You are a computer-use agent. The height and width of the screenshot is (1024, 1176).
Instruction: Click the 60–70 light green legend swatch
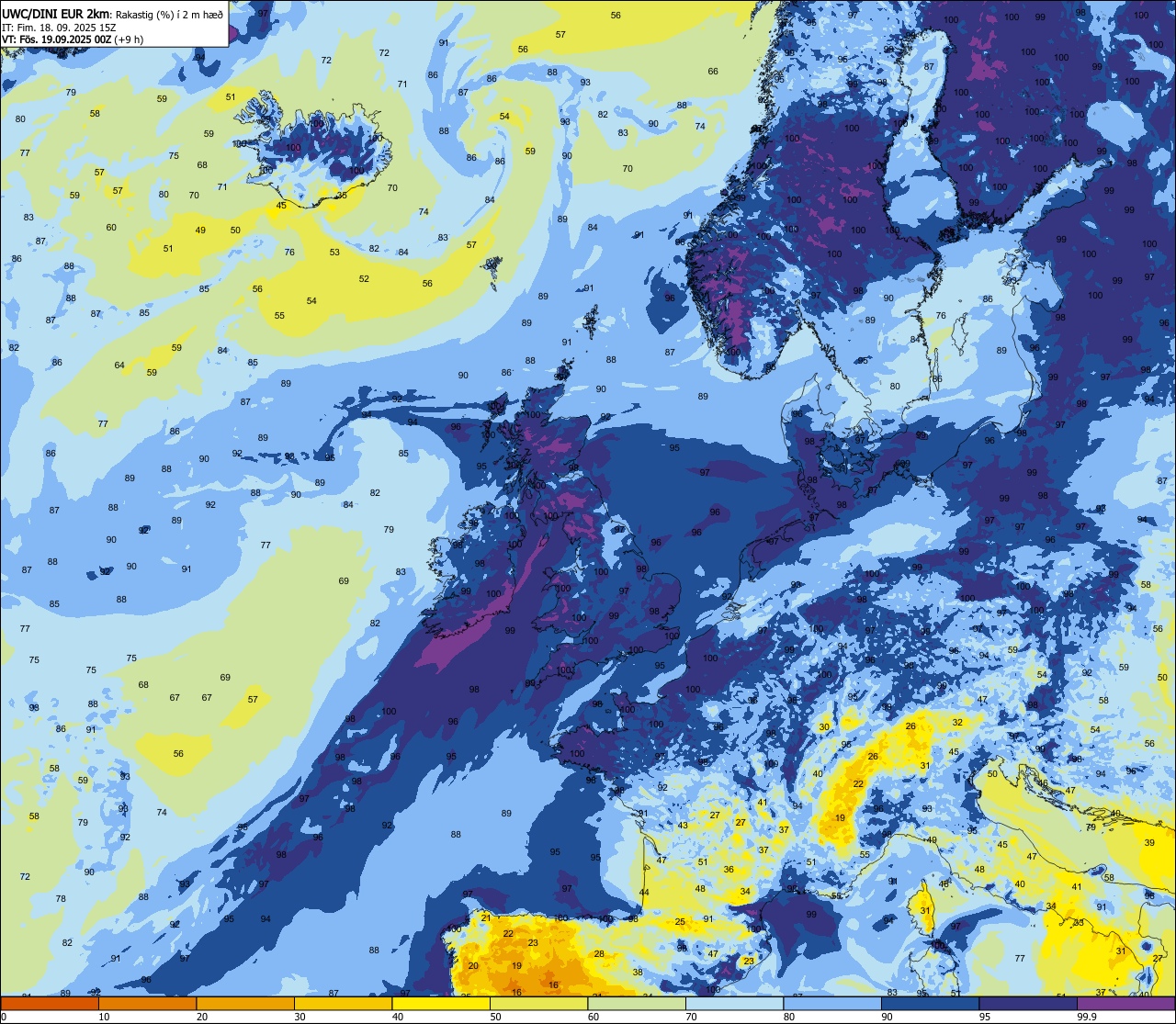pos(637,1003)
